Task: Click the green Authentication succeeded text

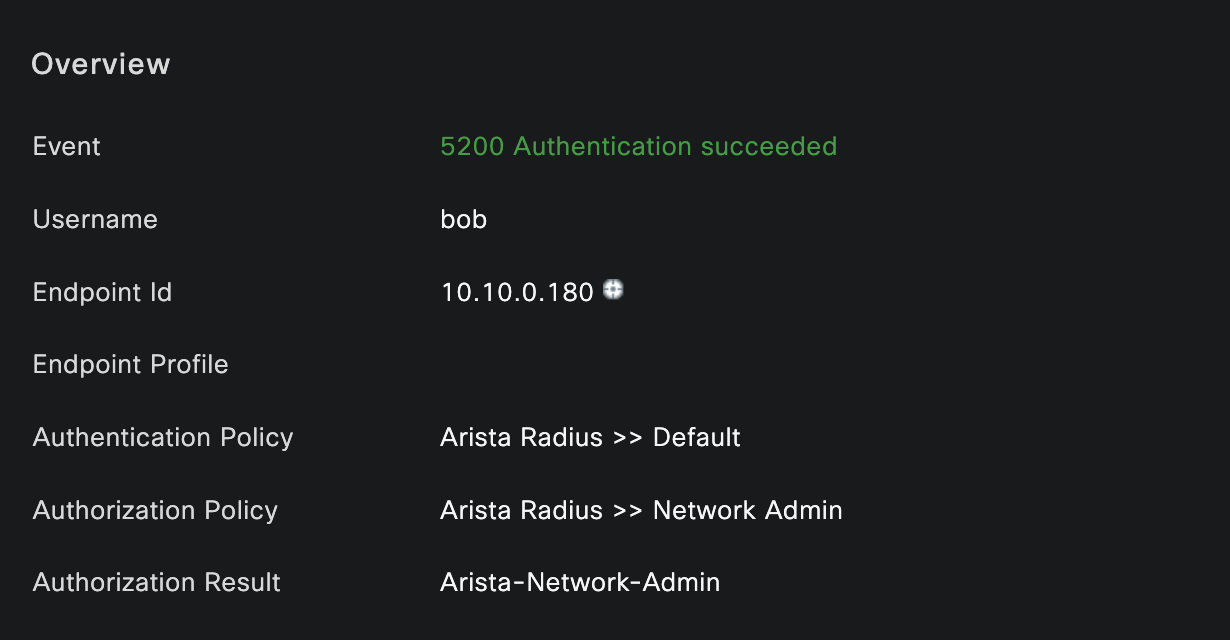Action: pyautogui.click(x=675, y=147)
